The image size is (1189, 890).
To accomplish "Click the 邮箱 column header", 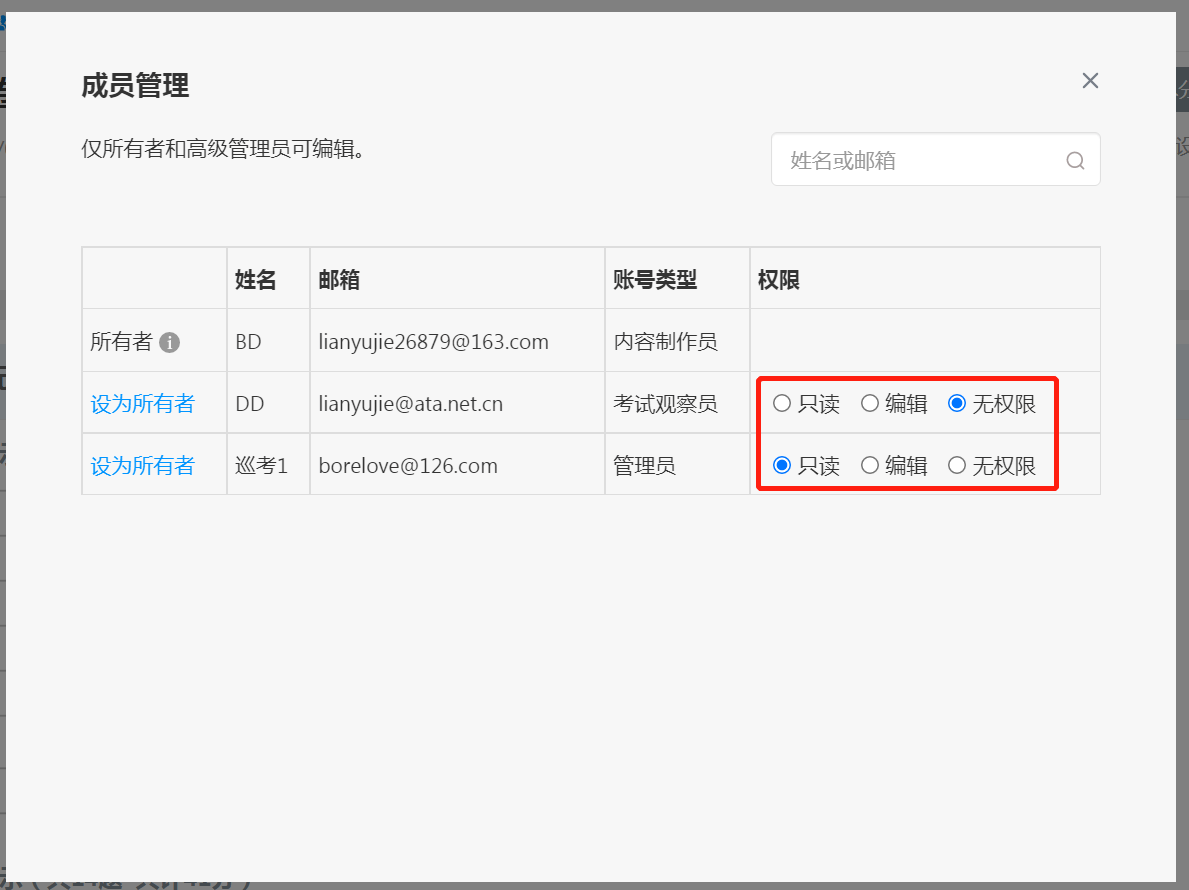I will 339,280.
